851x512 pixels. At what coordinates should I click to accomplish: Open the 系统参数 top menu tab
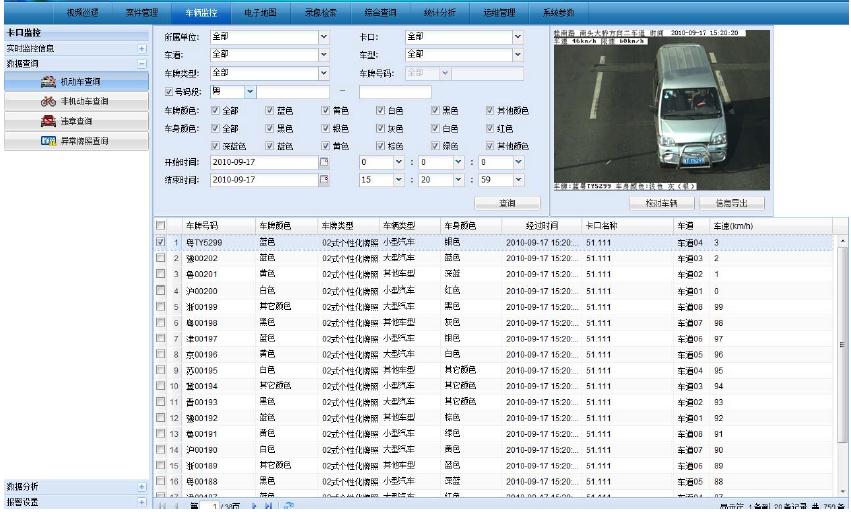(x=558, y=12)
